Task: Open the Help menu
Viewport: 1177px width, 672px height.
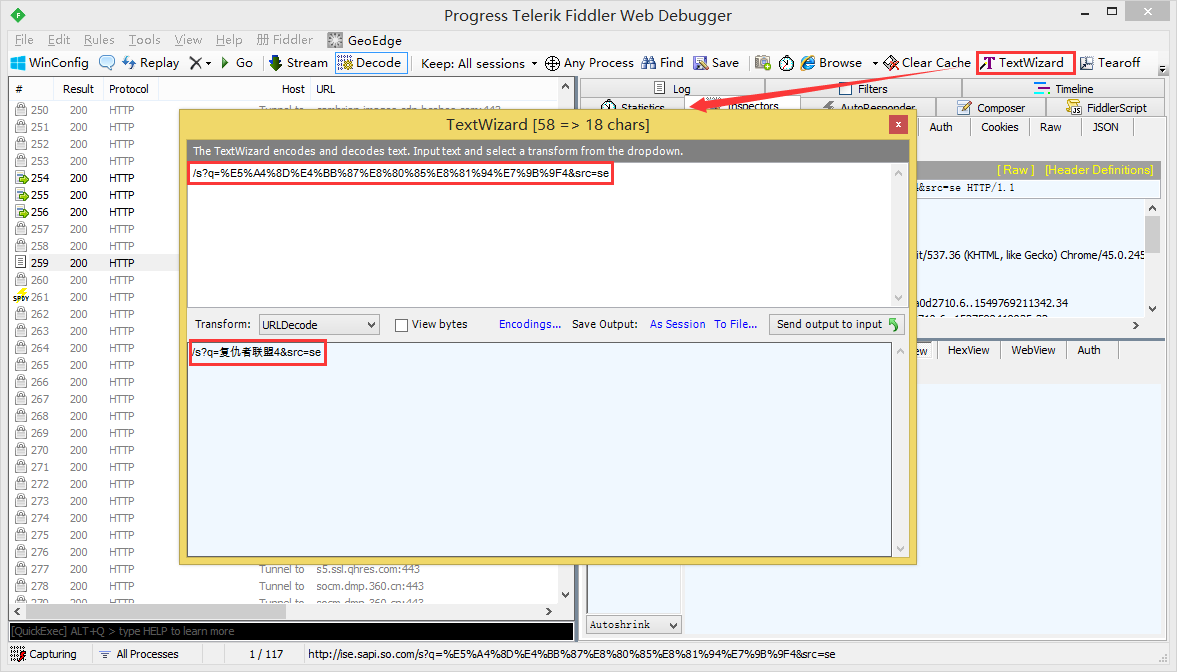Action: 229,40
